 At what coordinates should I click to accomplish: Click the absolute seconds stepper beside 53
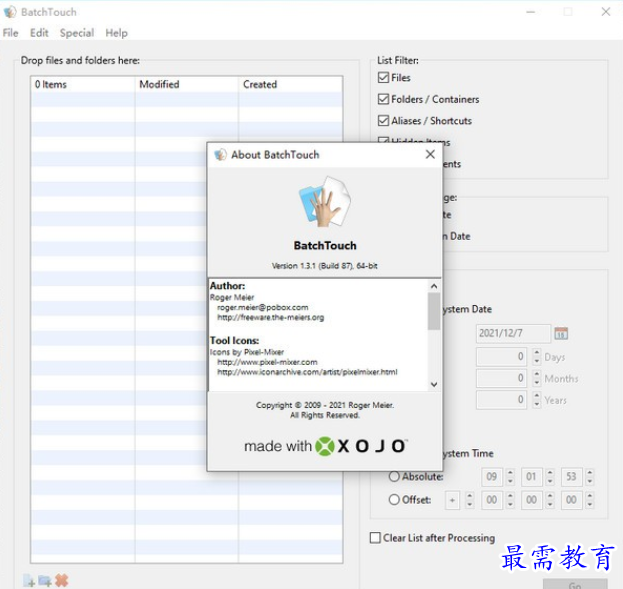[x=590, y=476]
